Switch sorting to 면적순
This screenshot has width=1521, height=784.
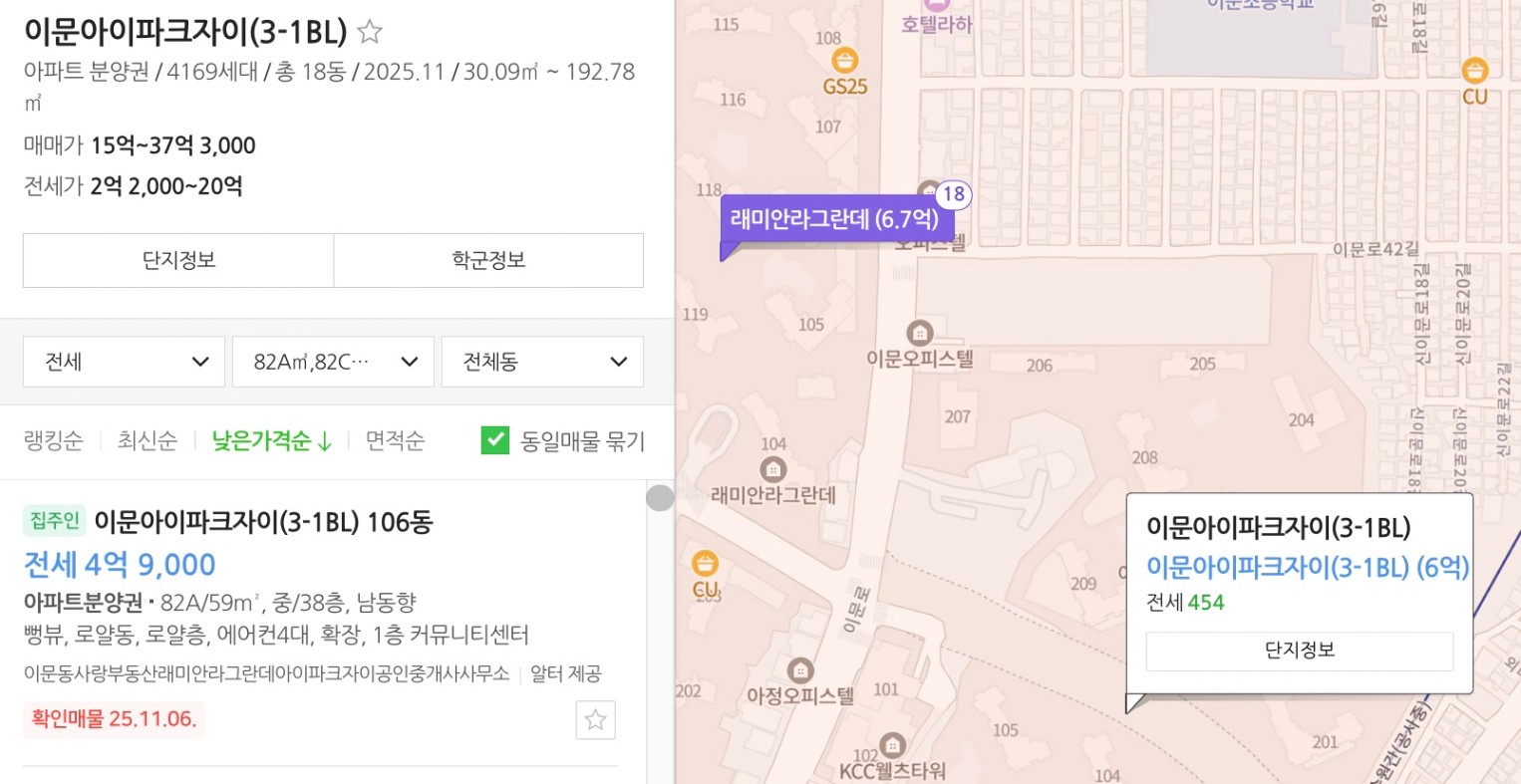tap(395, 440)
